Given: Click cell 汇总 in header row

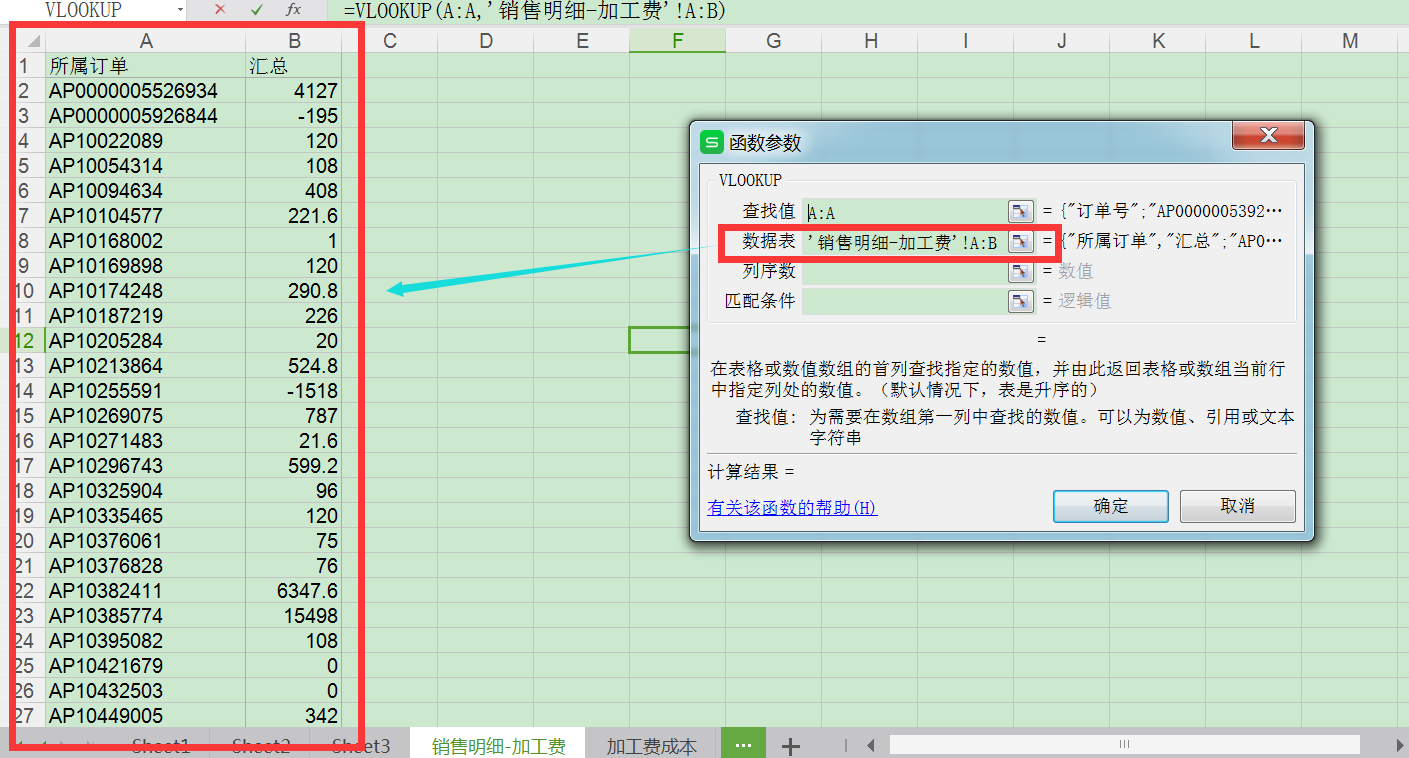Looking at the screenshot, I should (294, 66).
